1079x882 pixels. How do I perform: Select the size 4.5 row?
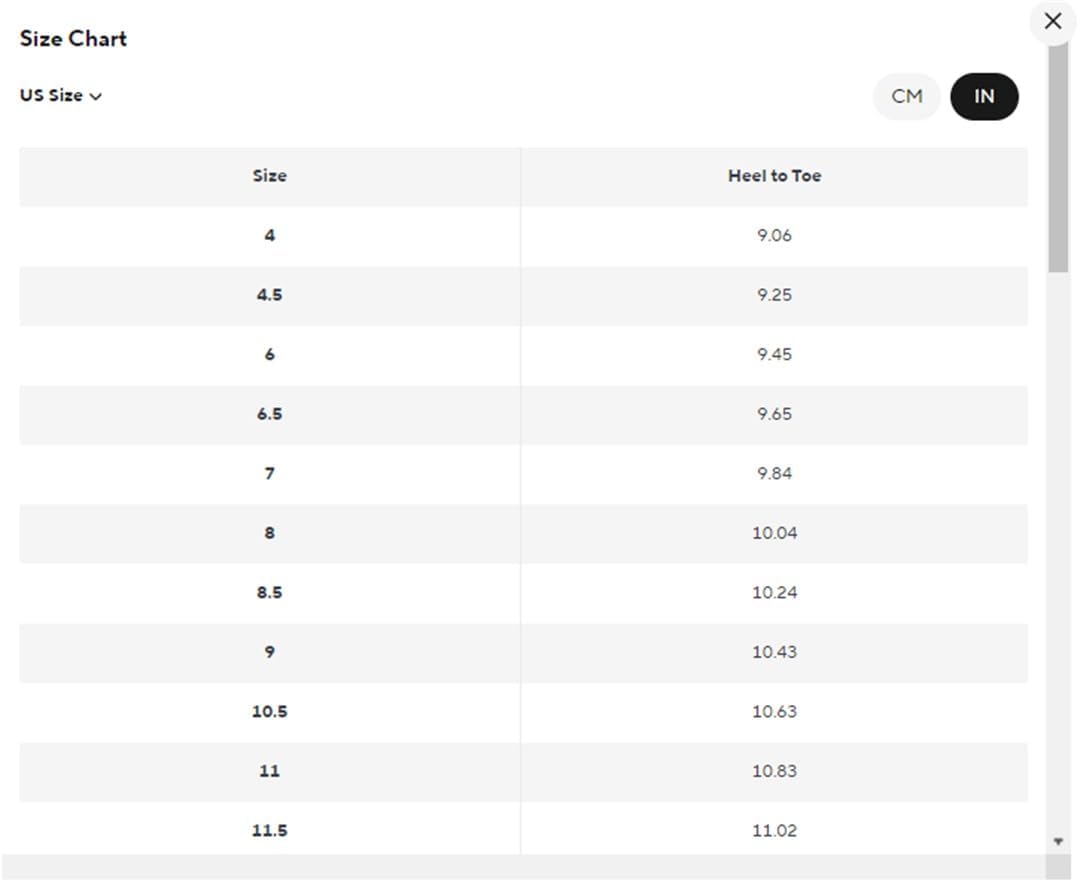pyautogui.click(x=524, y=296)
